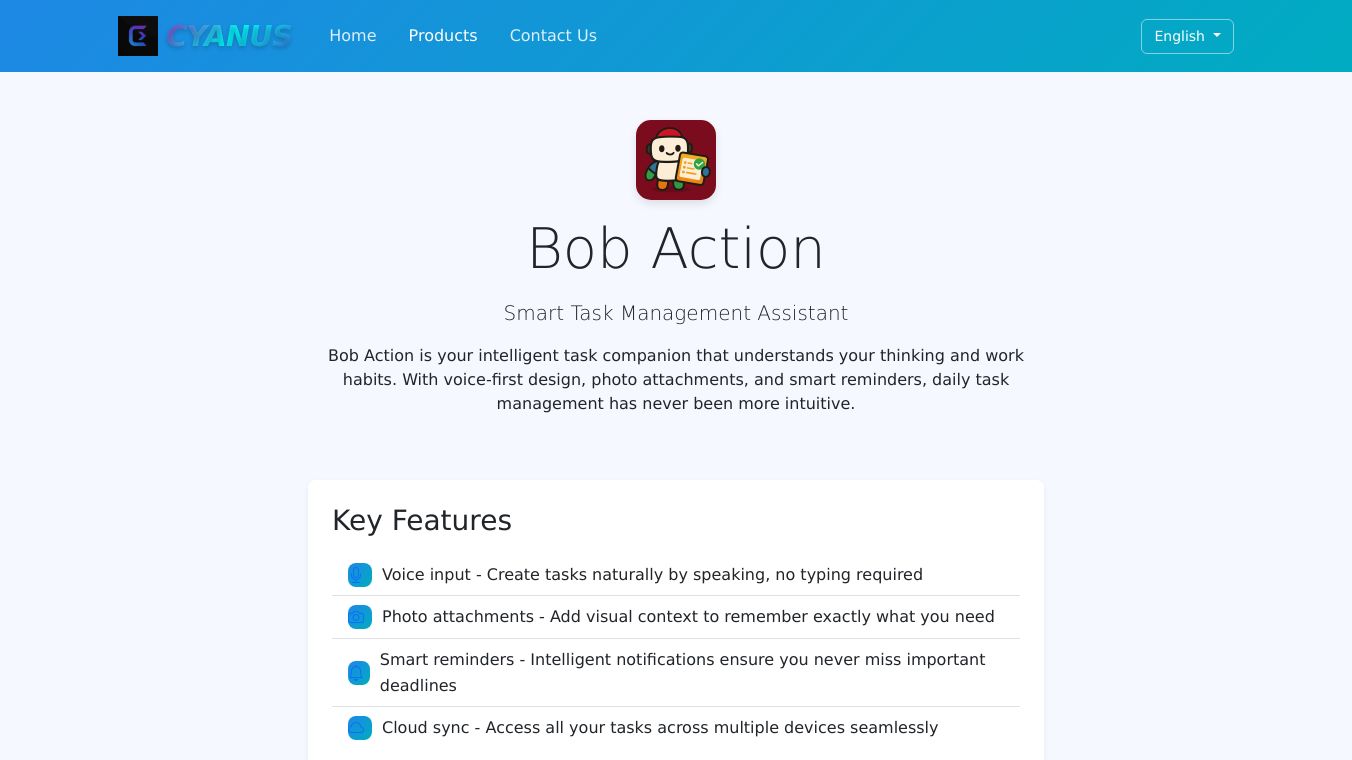Screen dimensions: 1352x760
Task: Click the Bob Action page title
Action: 676,248
